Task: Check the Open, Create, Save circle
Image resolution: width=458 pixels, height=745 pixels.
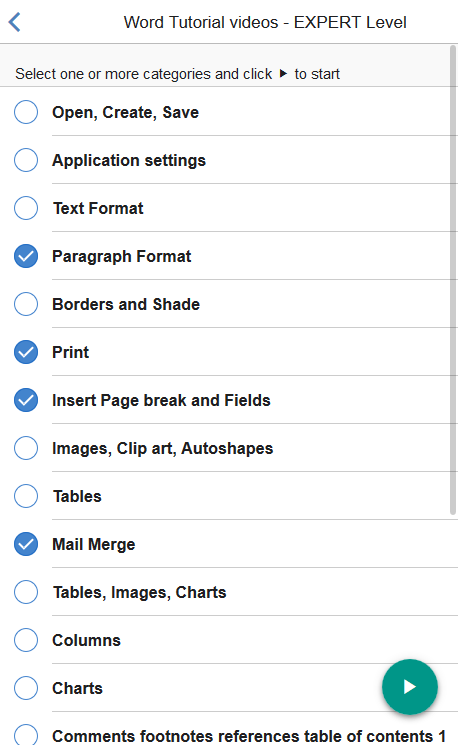Action: point(26,112)
